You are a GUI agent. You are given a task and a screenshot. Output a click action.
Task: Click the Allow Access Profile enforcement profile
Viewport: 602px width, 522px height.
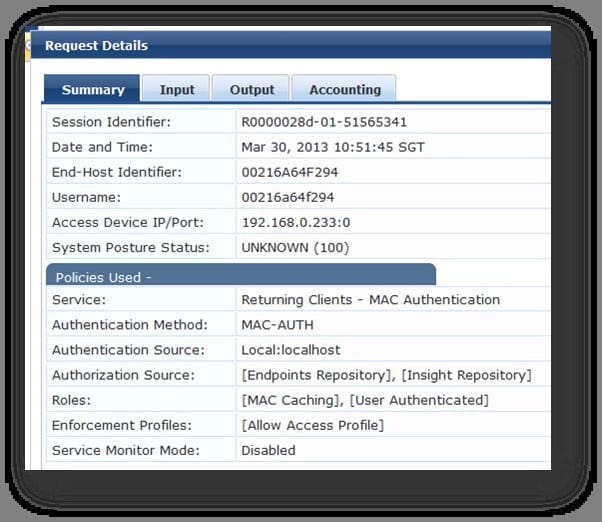[312, 425]
